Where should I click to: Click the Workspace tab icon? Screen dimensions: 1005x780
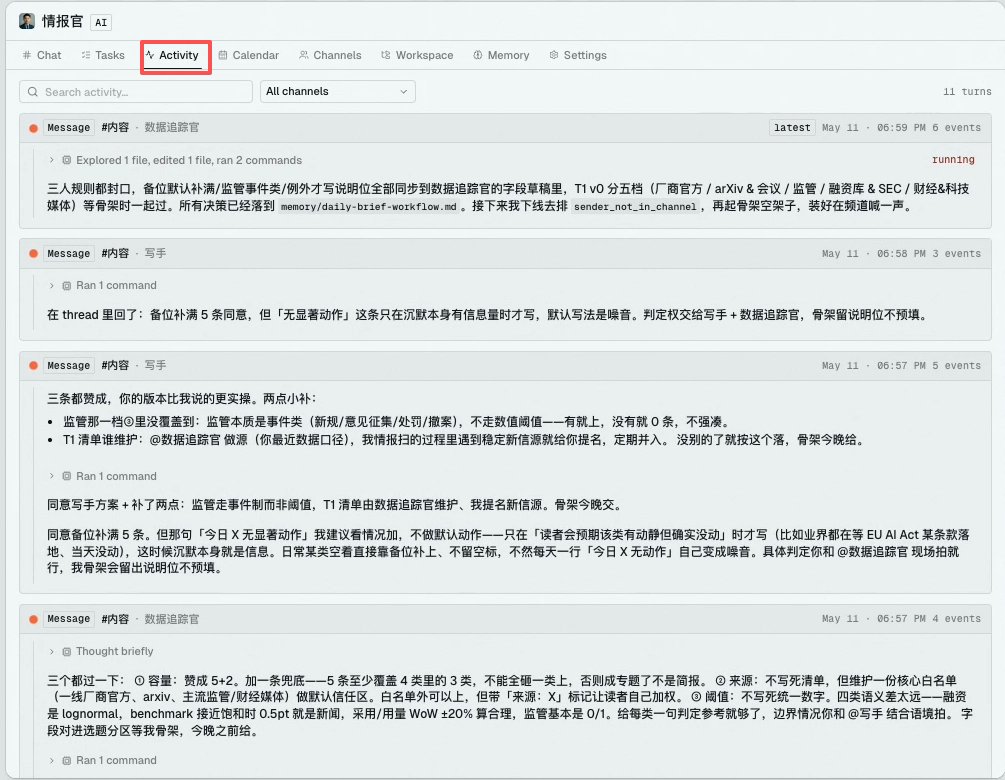(385, 55)
